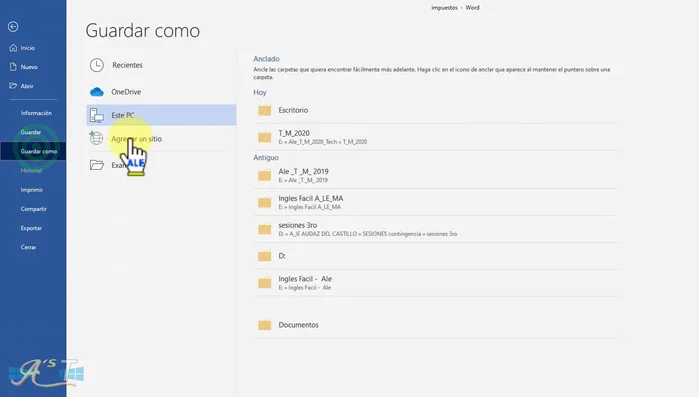Click the Ingles Facil A_LE_MA folder icon

click(264, 202)
